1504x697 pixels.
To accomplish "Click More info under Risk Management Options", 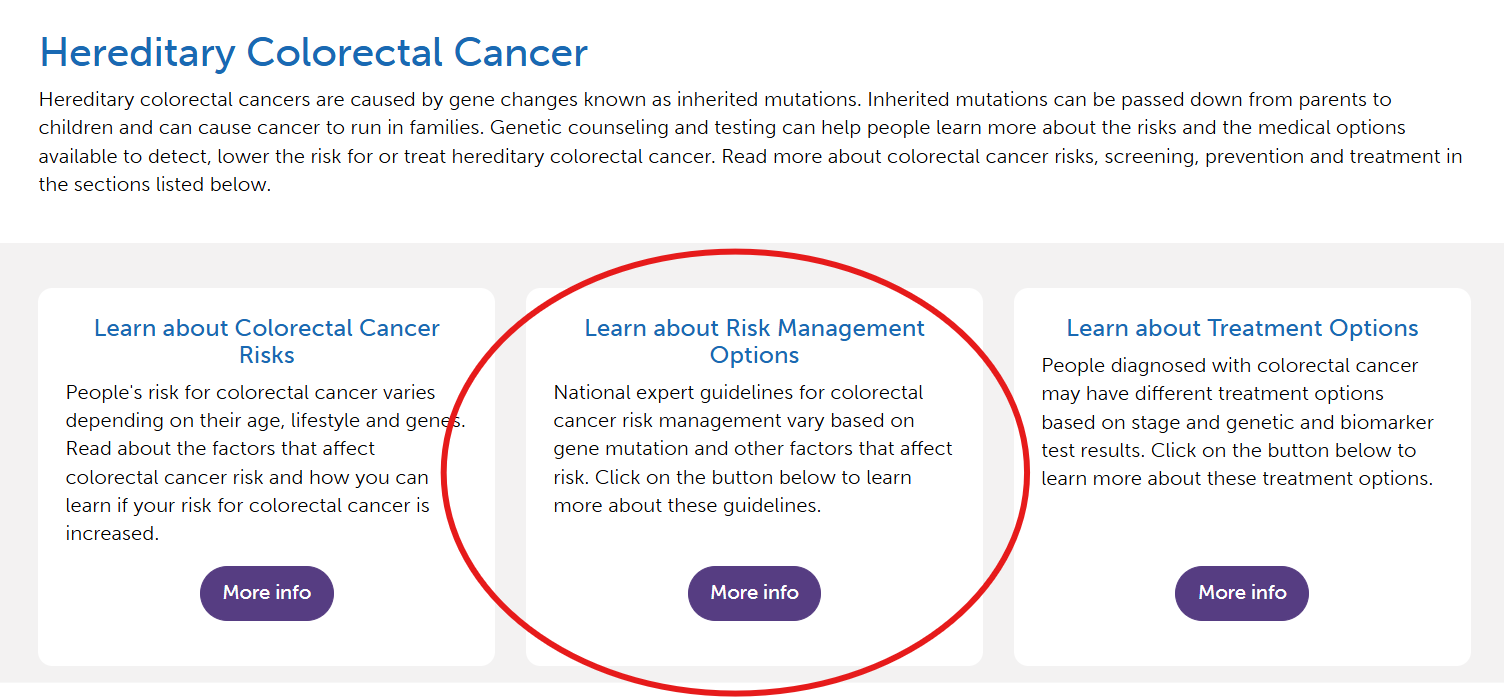I will pos(754,593).
